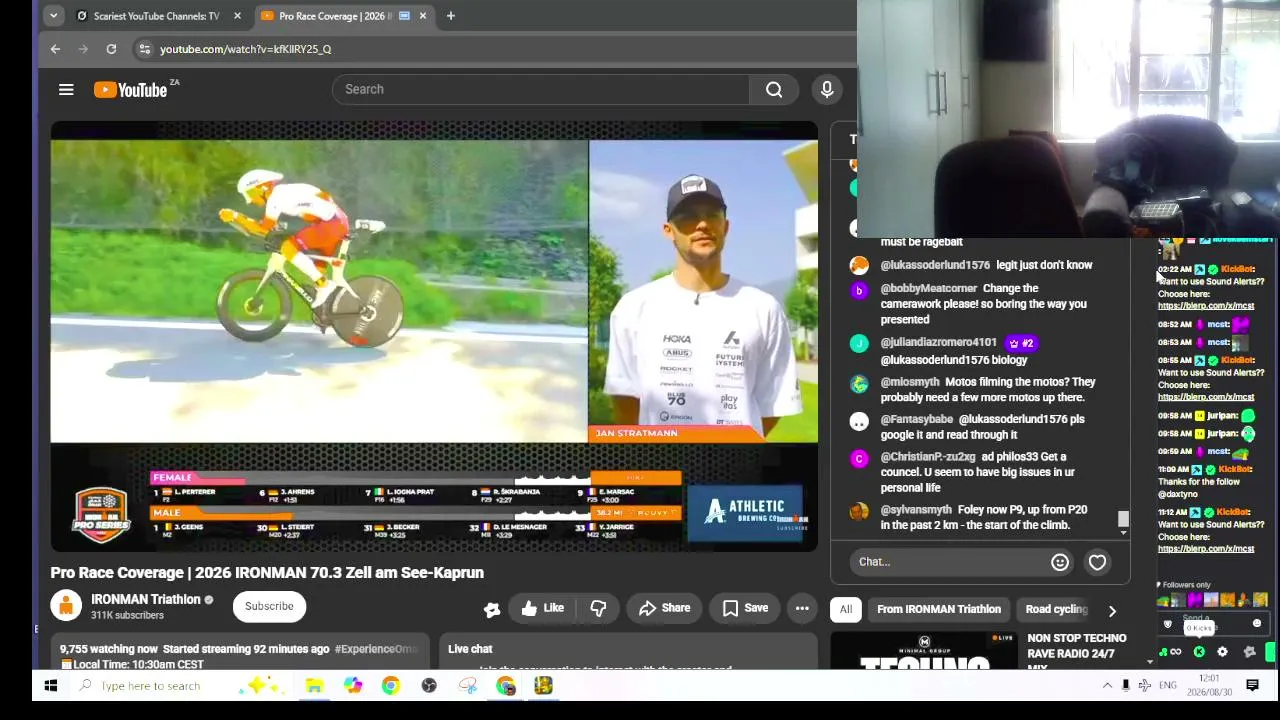Viewport: 1280px width, 720px height.
Task: Click the live chat scrollbar thumb
Action: coord(1123,519)
